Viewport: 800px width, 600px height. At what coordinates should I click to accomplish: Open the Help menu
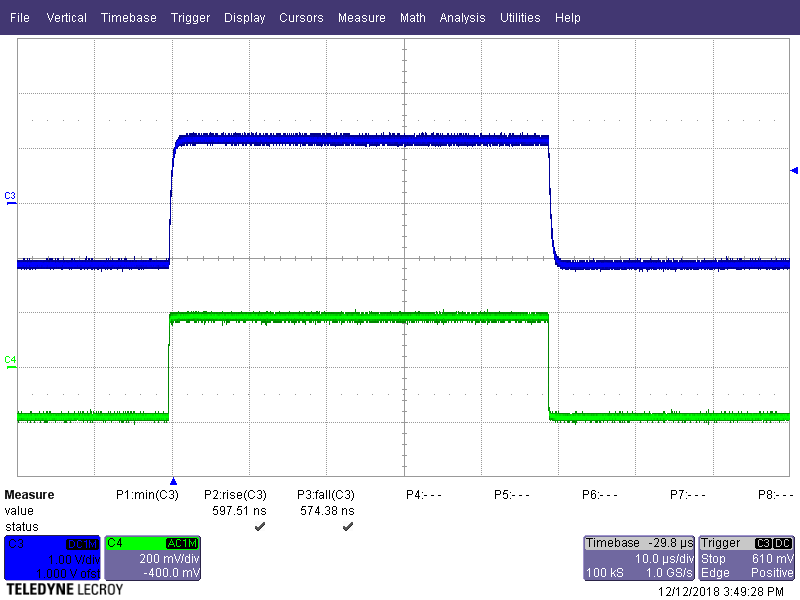click(x=567, y=18)
